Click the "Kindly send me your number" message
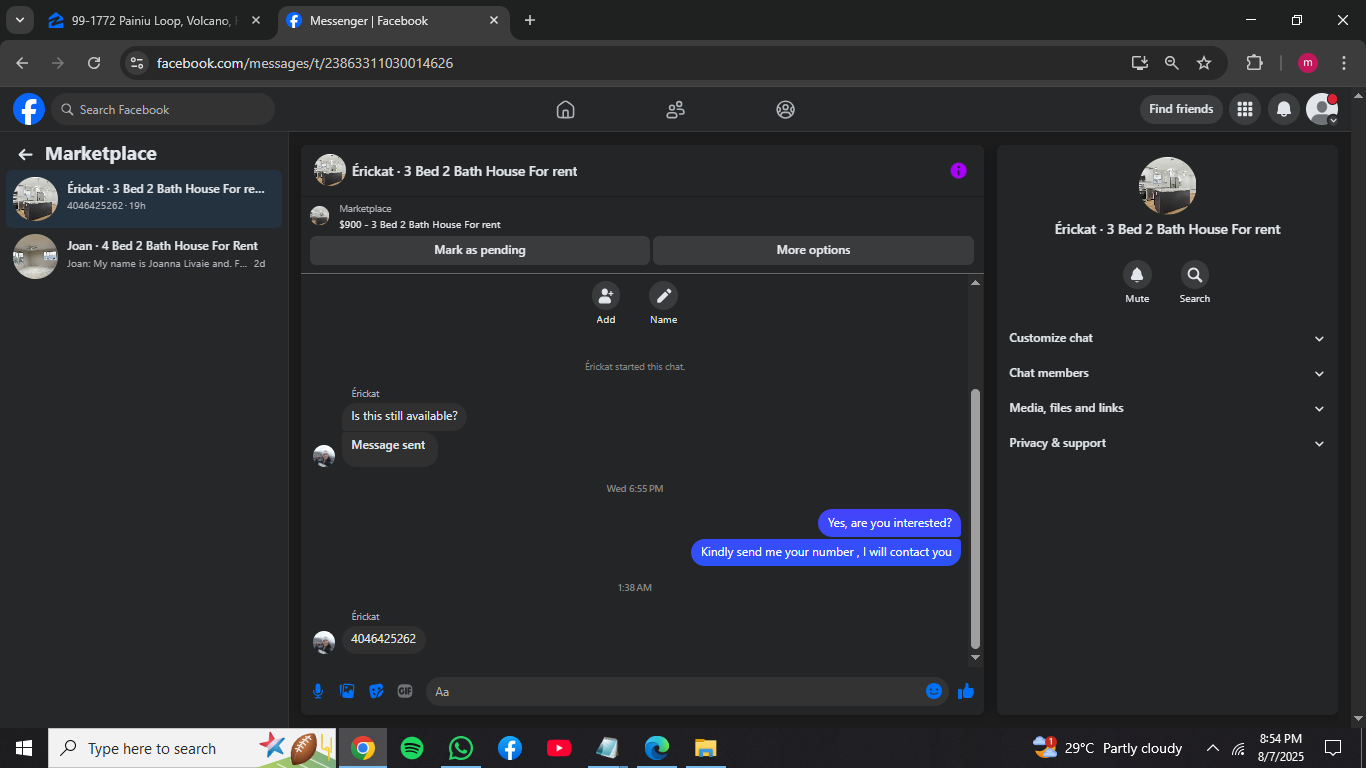Viewport: 1366px width, 768px height. 826,552
